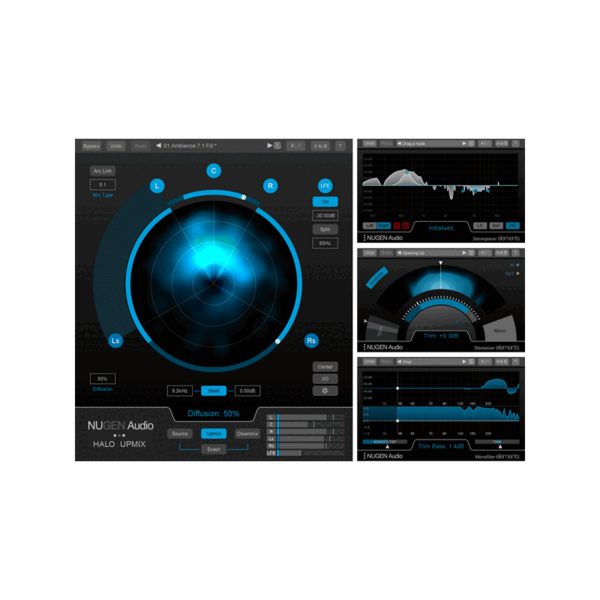Click the Monofilter slider in Monofilter window
This screenshot has width=600, height=600.
[385, 442]
